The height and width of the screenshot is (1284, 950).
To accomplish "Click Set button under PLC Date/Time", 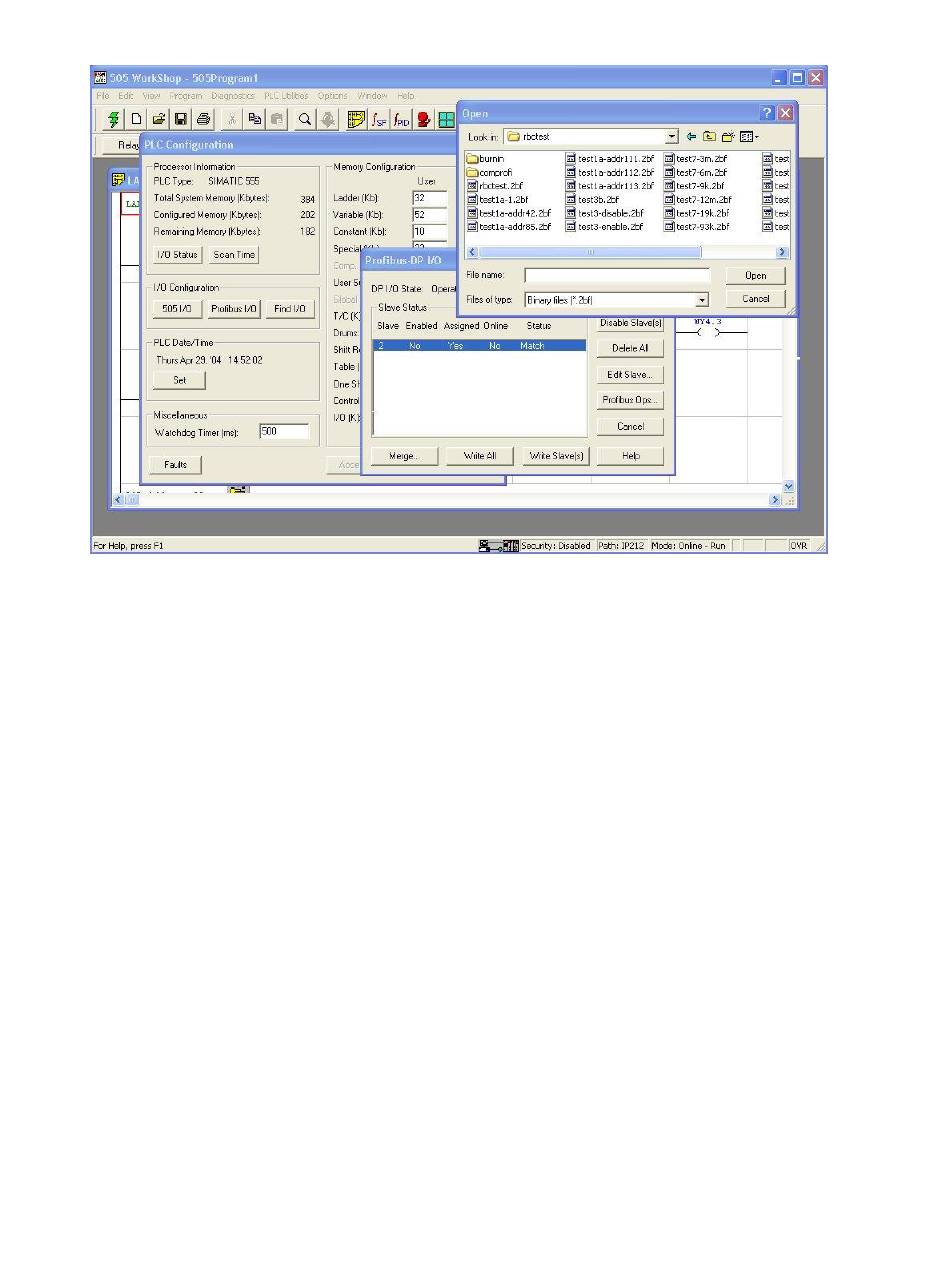I will point(180,380).
